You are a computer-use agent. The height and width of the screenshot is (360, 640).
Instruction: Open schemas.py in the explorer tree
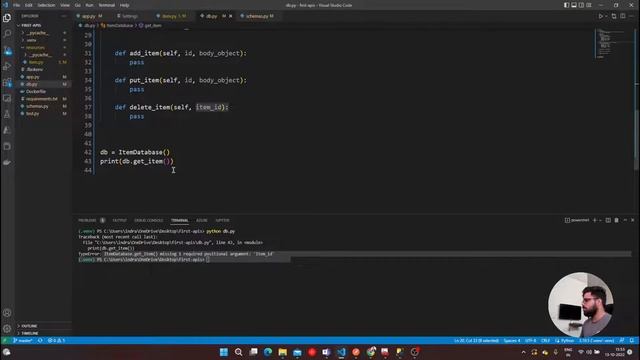pyautogui.click(x=37, y=106)
